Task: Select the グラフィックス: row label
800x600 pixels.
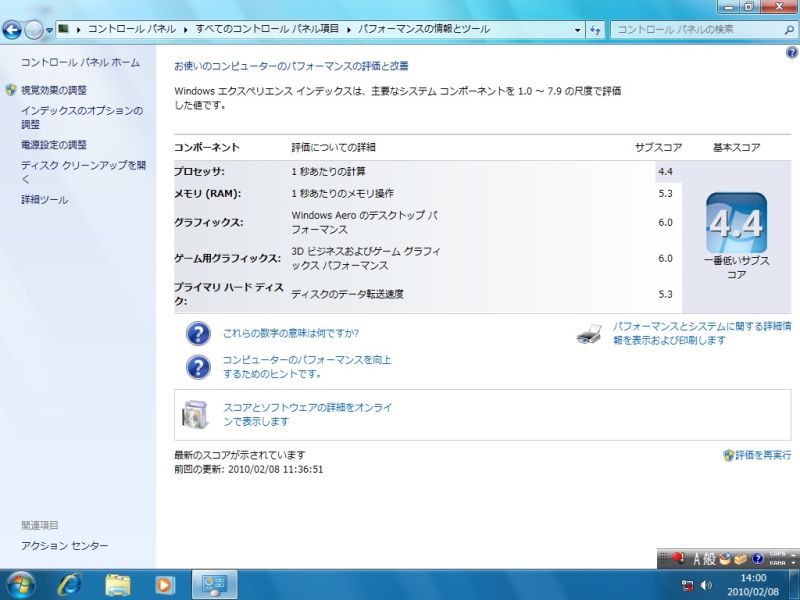Action: click(x=209, y=222)
